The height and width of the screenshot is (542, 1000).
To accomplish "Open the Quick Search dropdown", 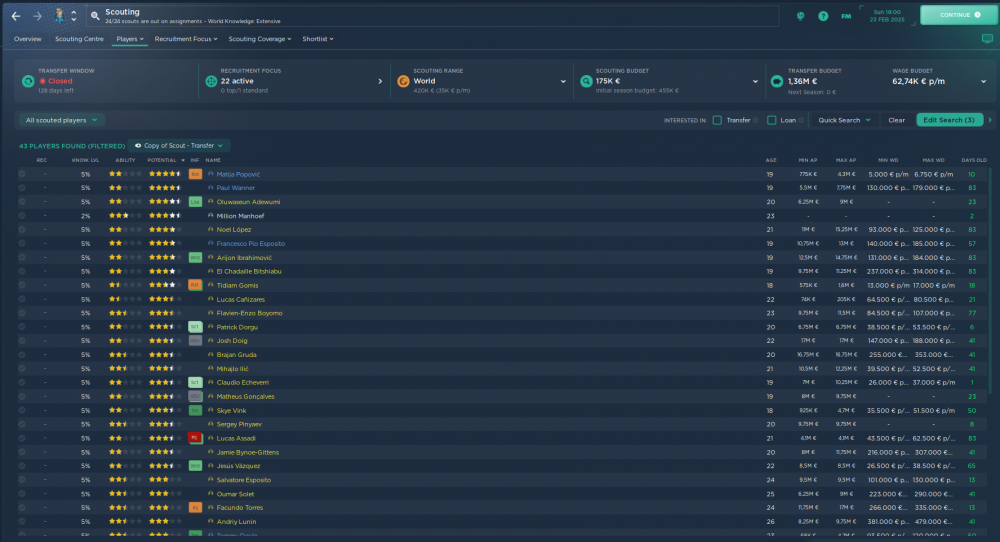I will coord(844,120).
